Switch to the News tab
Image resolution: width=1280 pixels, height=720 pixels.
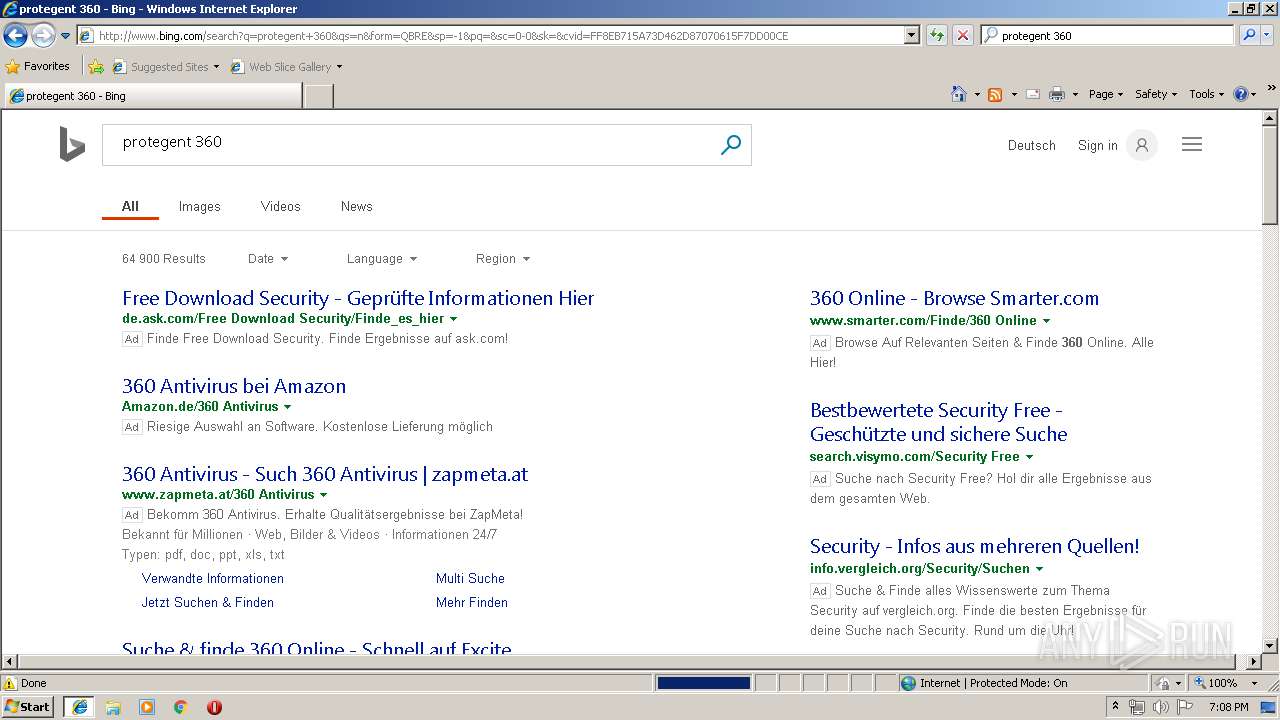click(356, 207)
